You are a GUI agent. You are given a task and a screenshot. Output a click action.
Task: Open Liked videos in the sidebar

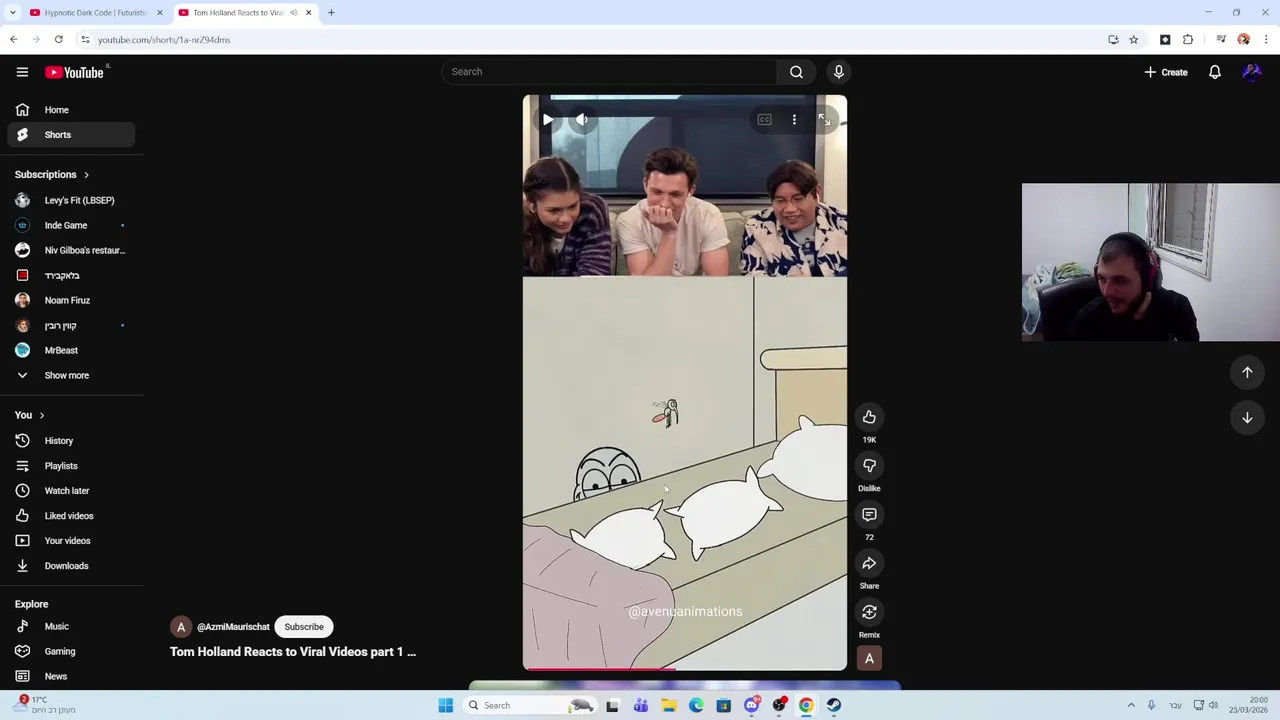(71, 516)
